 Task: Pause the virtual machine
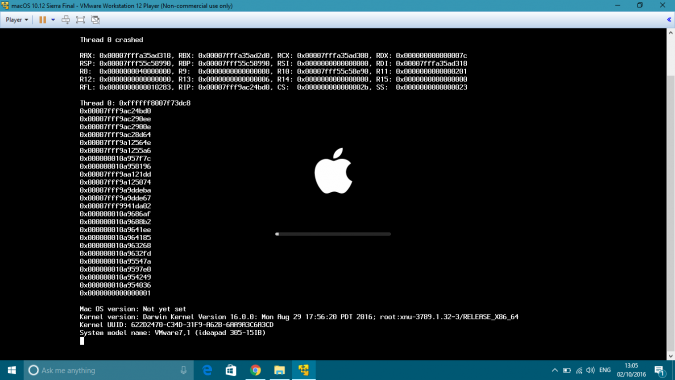[43, 20]
